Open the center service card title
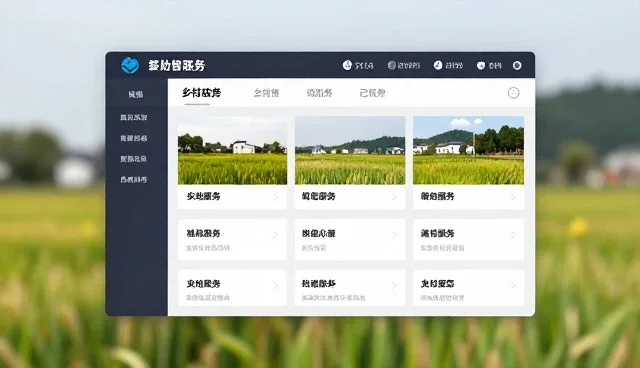640x368 pixels. [318, 233]
